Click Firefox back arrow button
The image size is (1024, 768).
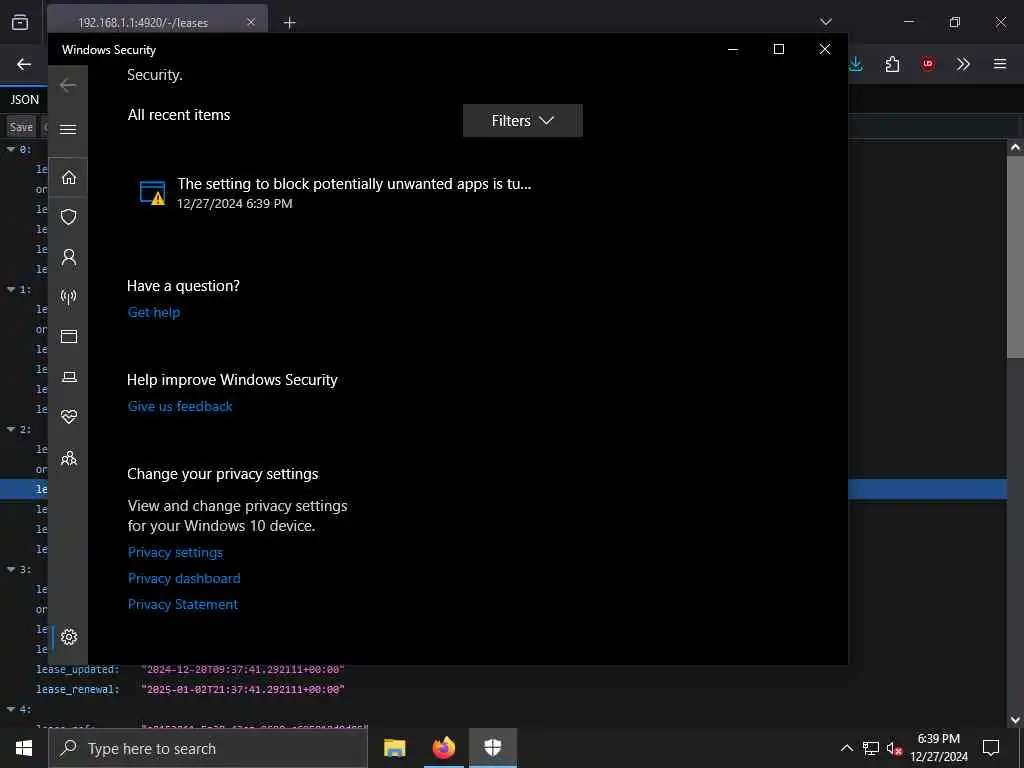(24, 64)
